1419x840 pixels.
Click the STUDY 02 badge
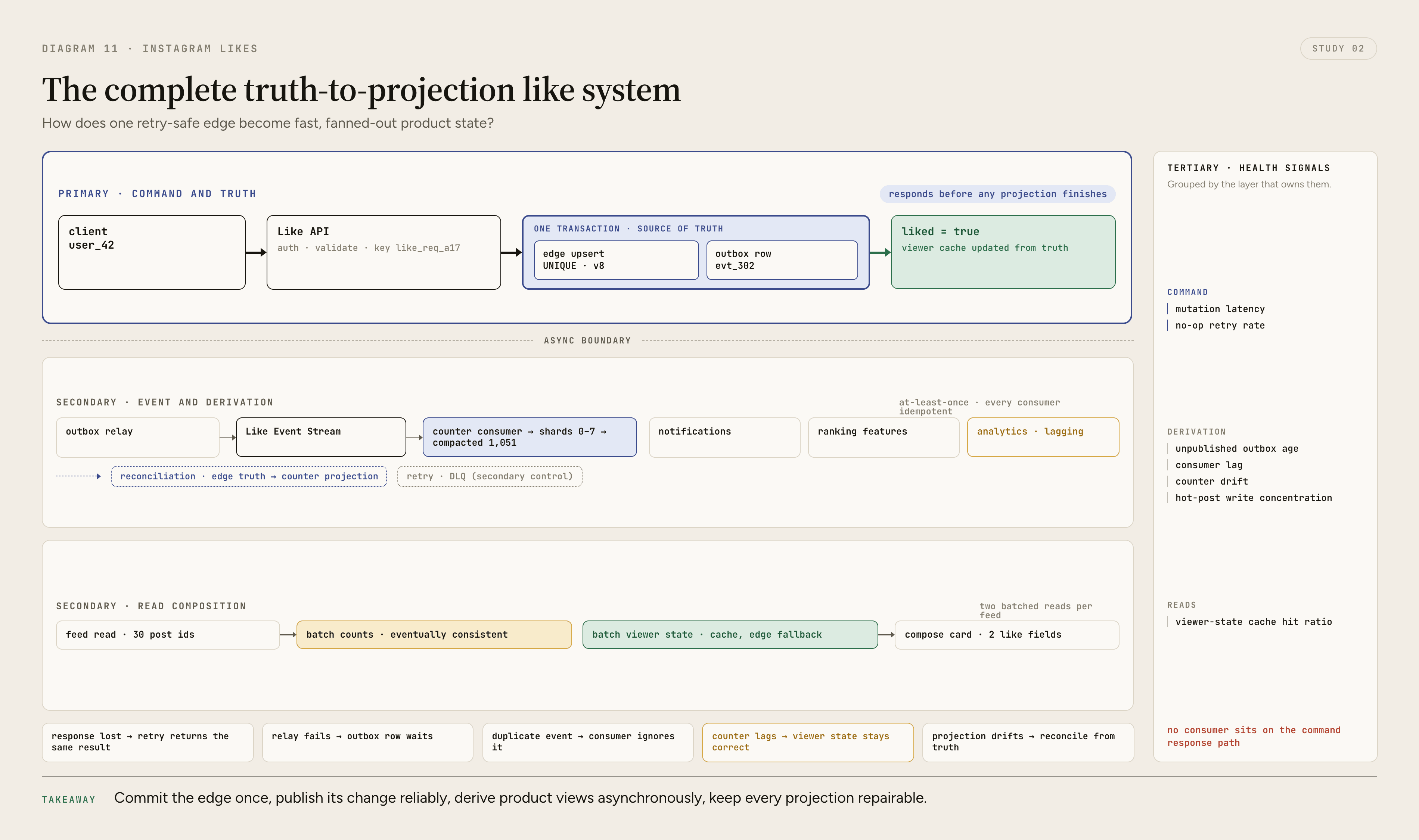click(x=1338, y=49)
